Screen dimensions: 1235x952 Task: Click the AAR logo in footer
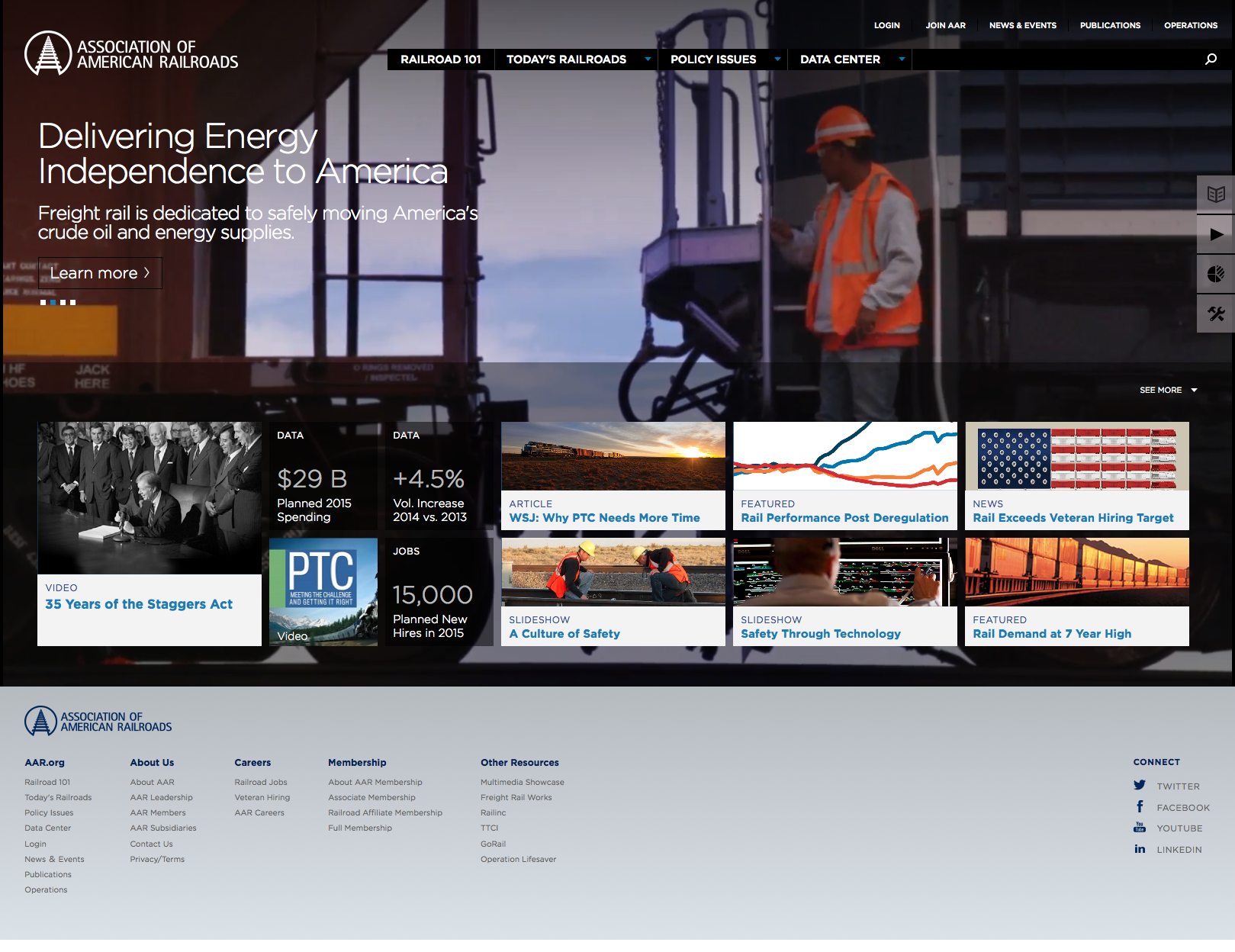[x=98, y=721]
